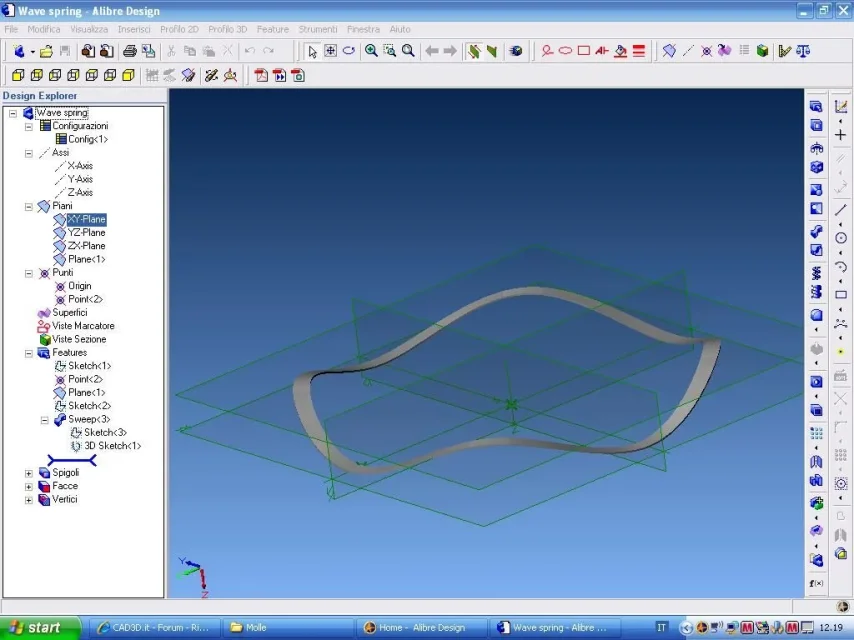Open the Strumenti menu
This screenshot has height=640, width=854.
(318, 29)
